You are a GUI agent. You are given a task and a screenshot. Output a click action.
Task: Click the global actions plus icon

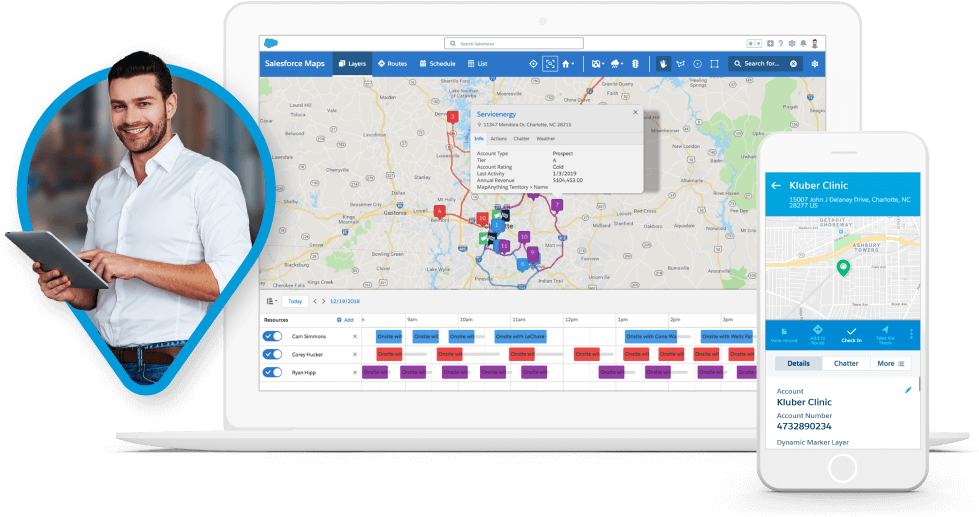click(x=770, y=44)
